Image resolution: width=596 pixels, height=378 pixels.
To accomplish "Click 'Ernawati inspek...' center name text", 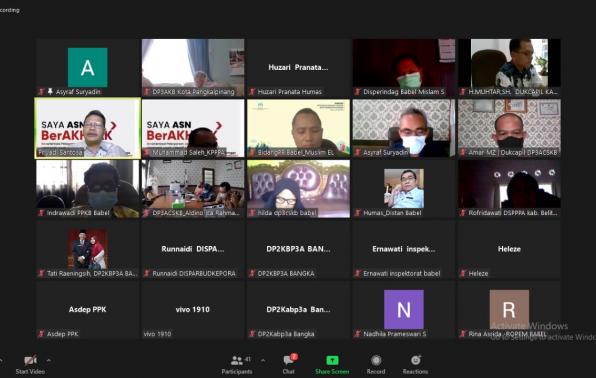I will point(404,249).
